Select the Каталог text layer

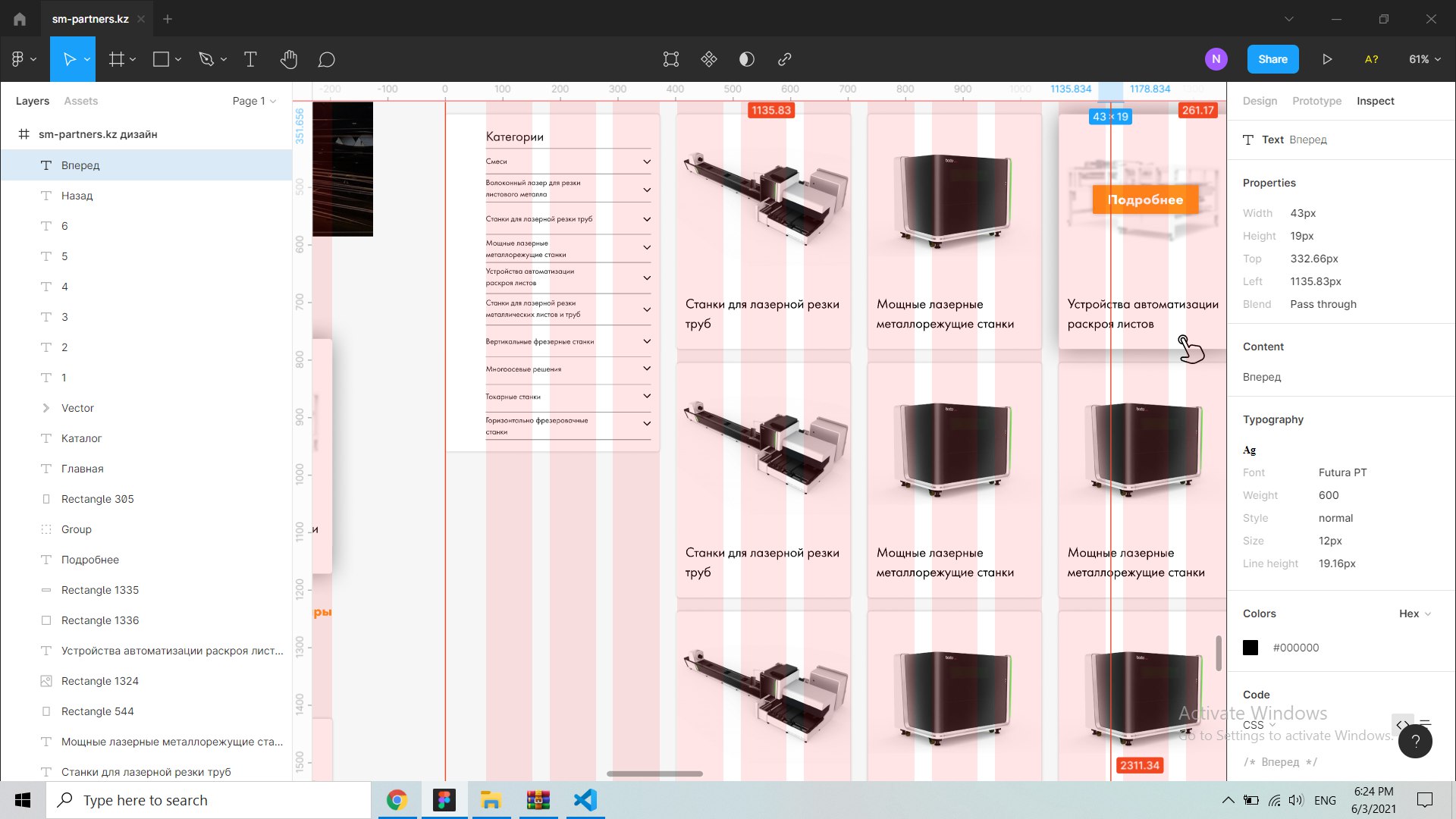pos(146,438)
